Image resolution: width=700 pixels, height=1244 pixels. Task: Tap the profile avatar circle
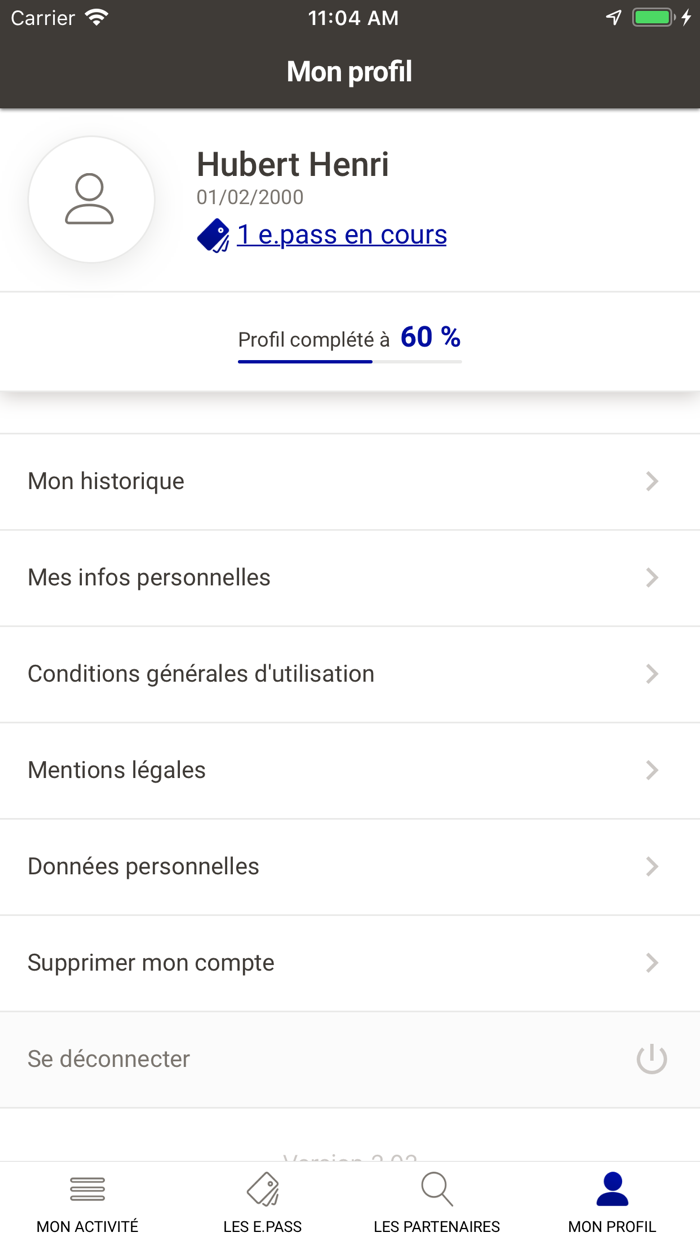[x=91, y=199]
